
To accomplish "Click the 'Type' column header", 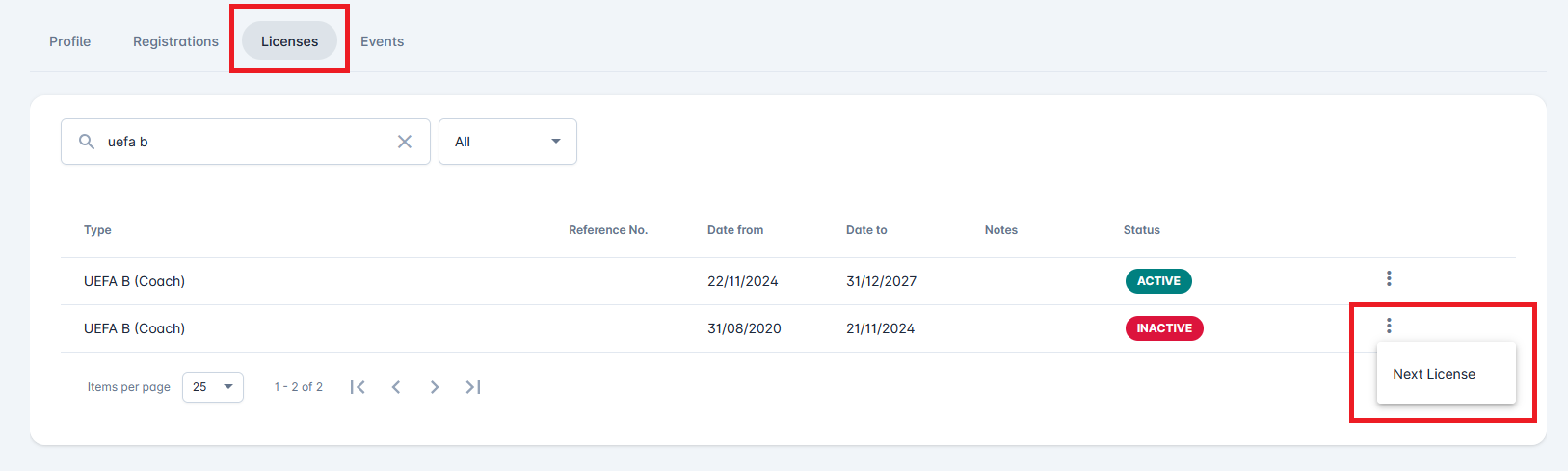I will click(x=97, y=230).
